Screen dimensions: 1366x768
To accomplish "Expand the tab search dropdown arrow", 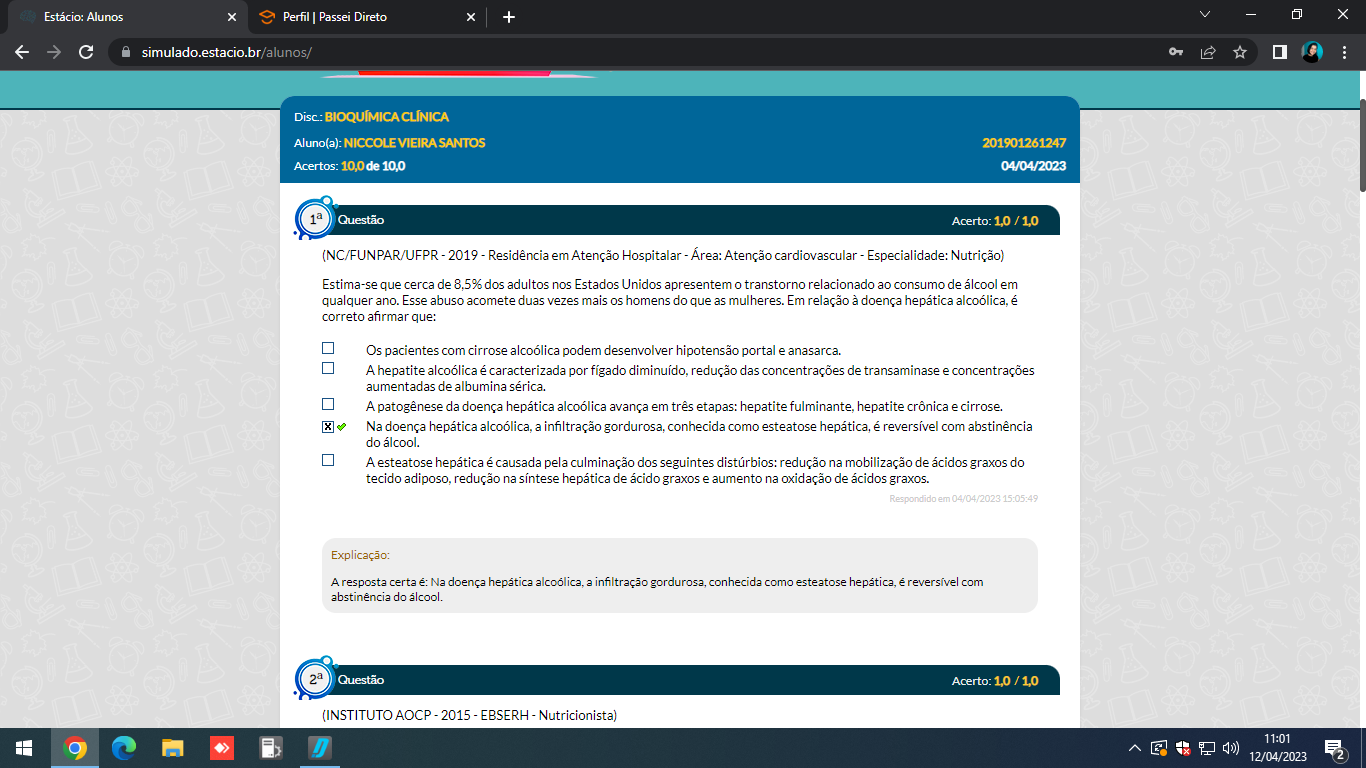I will [1204, 15].
